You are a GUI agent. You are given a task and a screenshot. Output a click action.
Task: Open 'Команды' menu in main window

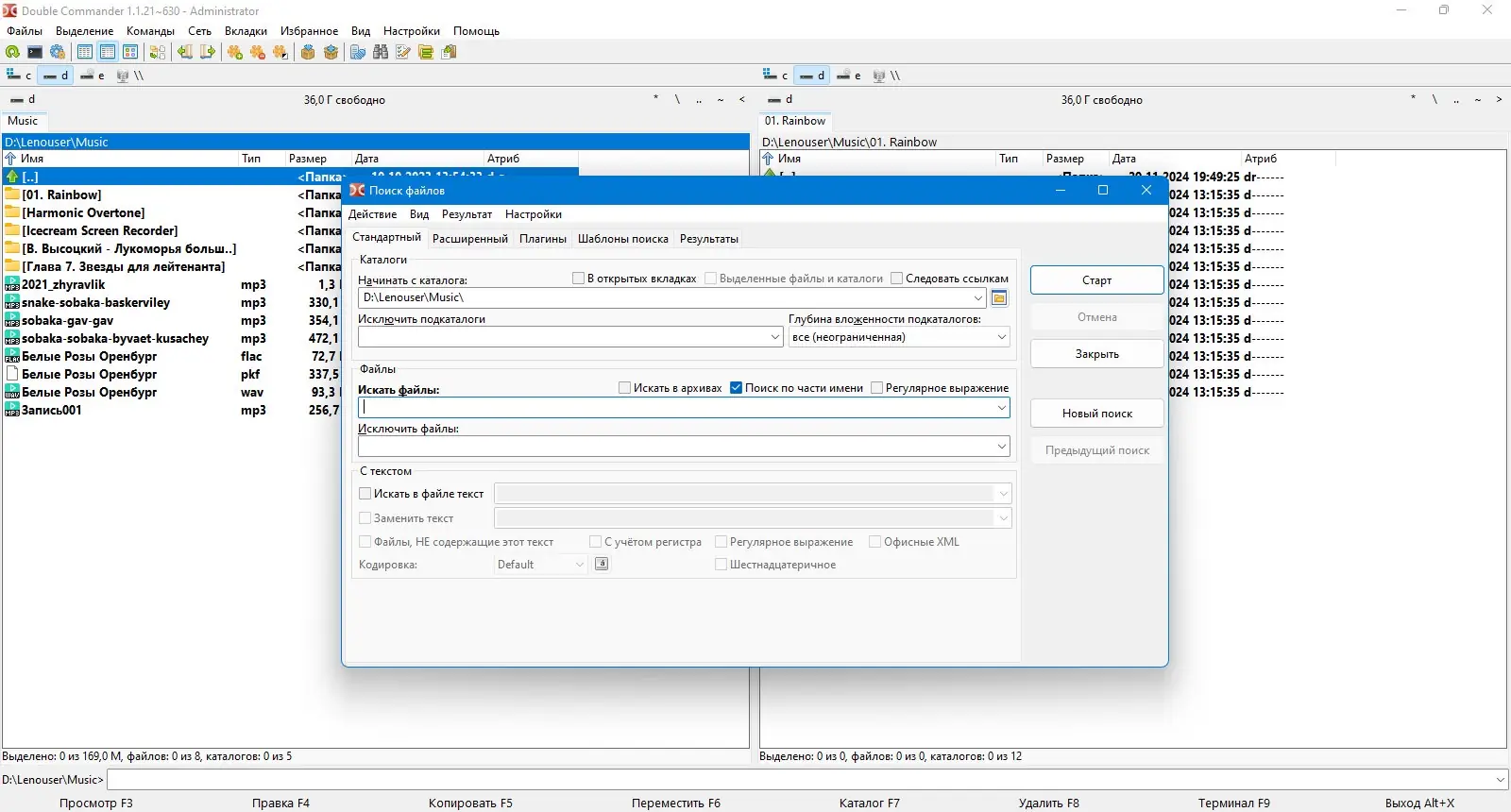click(x=151, y=31)
